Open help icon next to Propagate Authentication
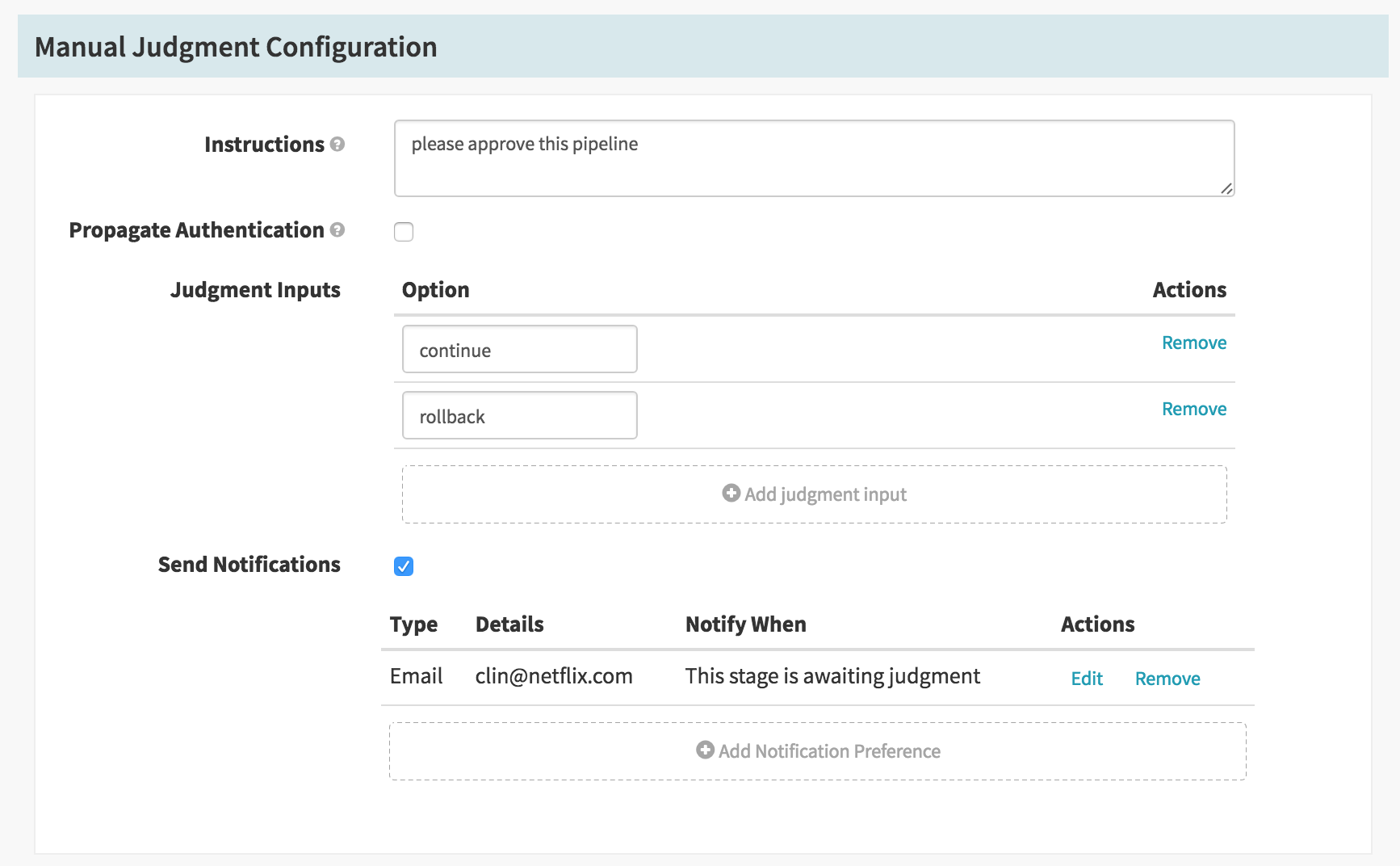Viewport: 1400px width, 866px height. click(x=337, y=229)
